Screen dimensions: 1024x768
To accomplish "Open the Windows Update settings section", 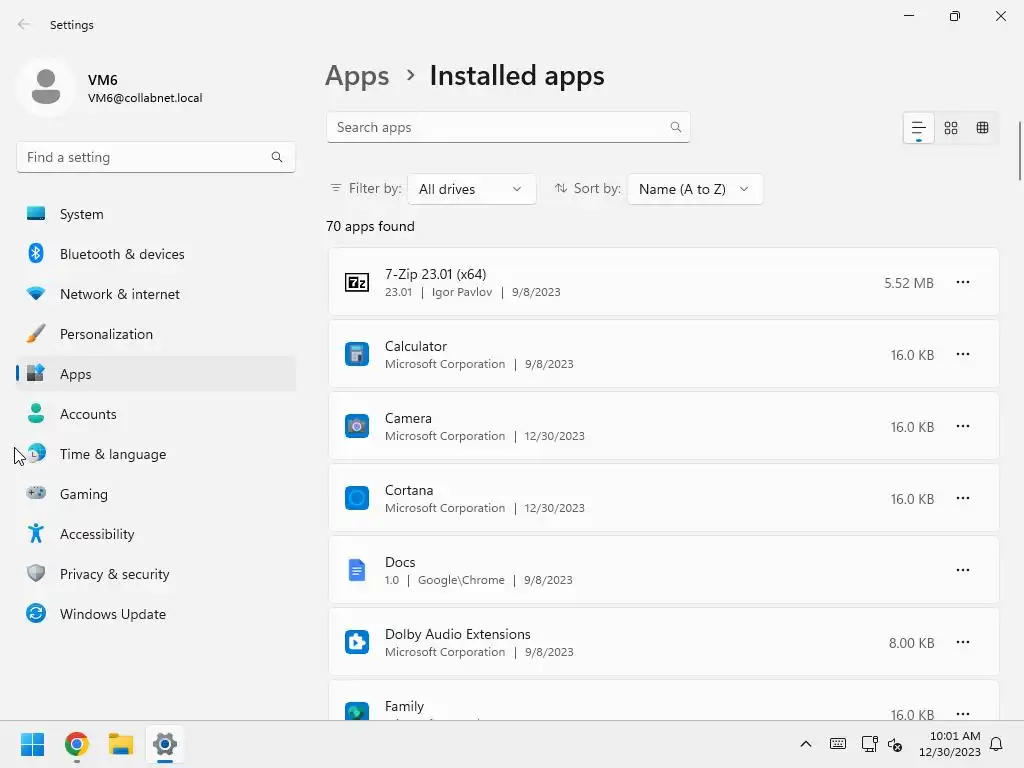I will pyautogui.click(x=112, y=614).
